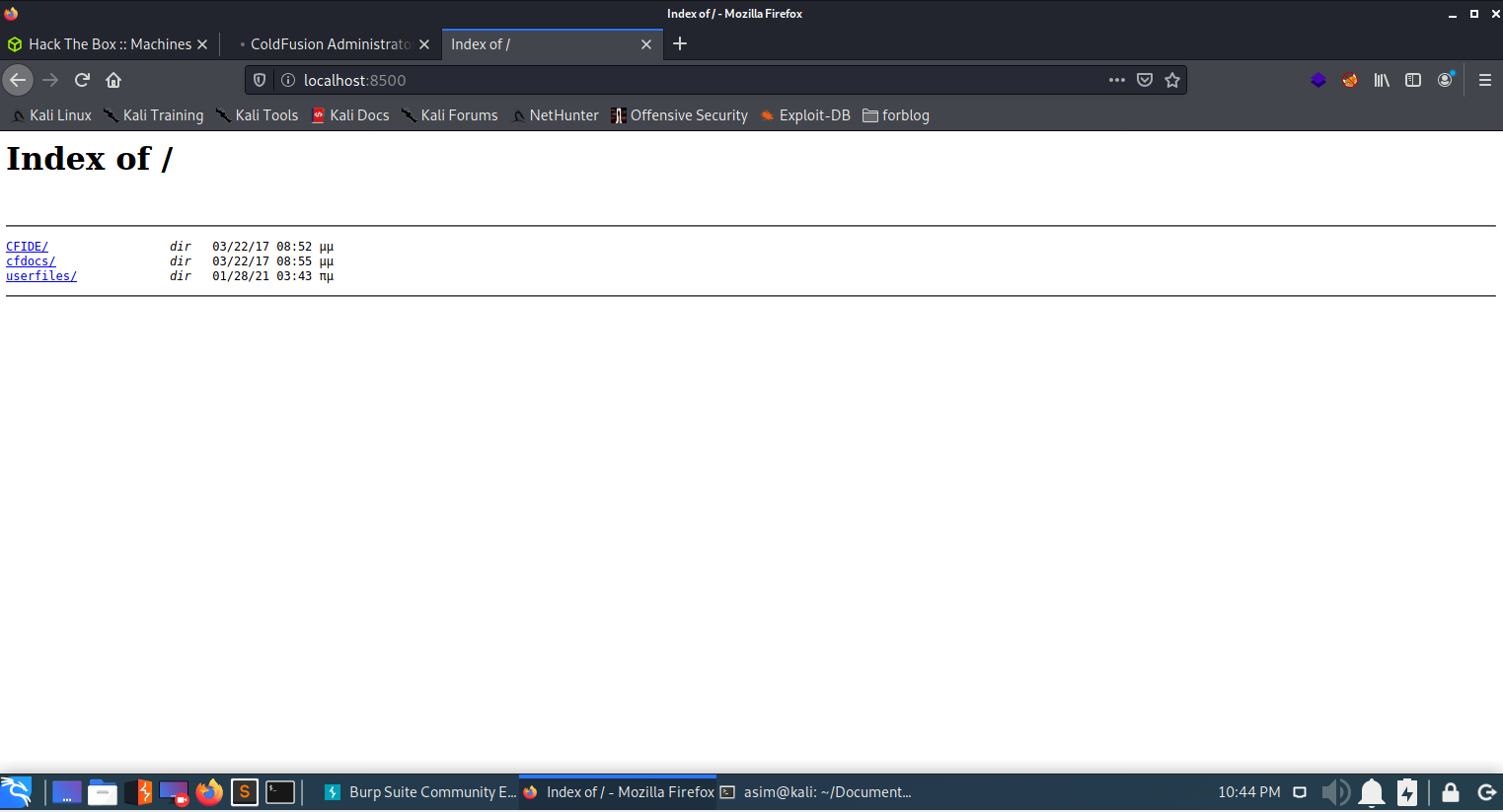Image resolution: width=1503 pixels, height=812 pixels.
Task: Open the notifications bell
Action: pos(1372,792)
